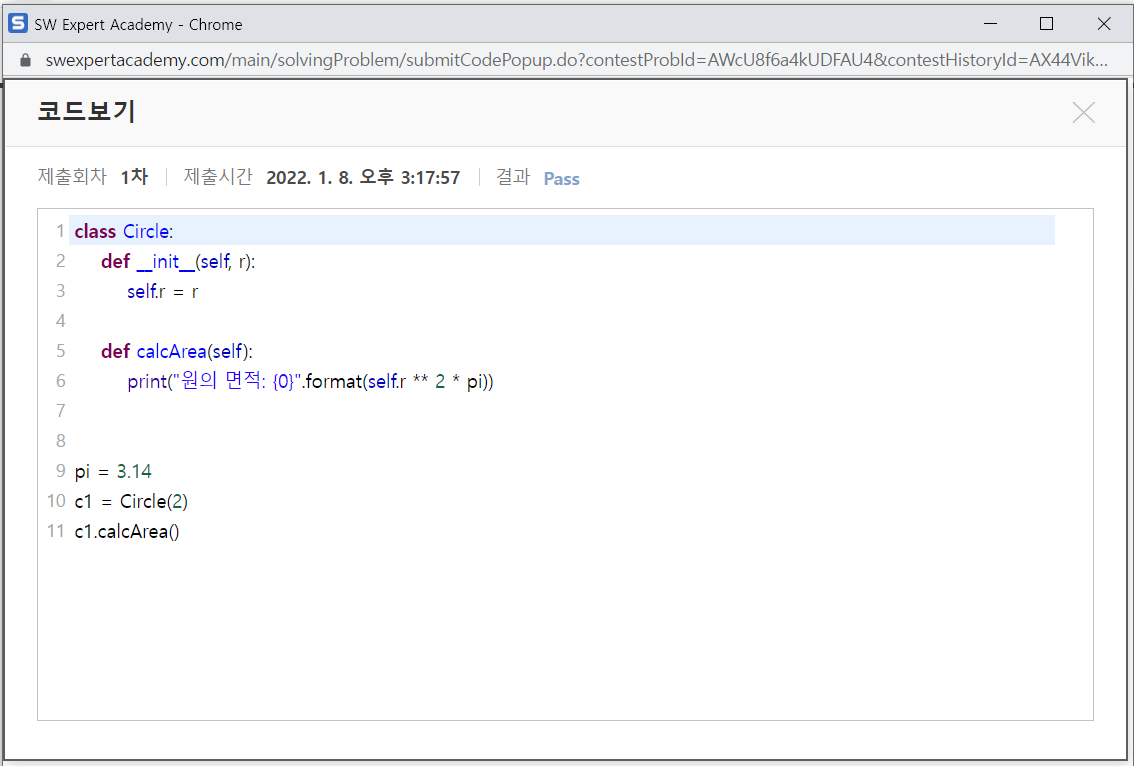The image size is (1134, 766).
Task: Click the SW Expert Academy favicon in title bar
Action: pos(17,24)
